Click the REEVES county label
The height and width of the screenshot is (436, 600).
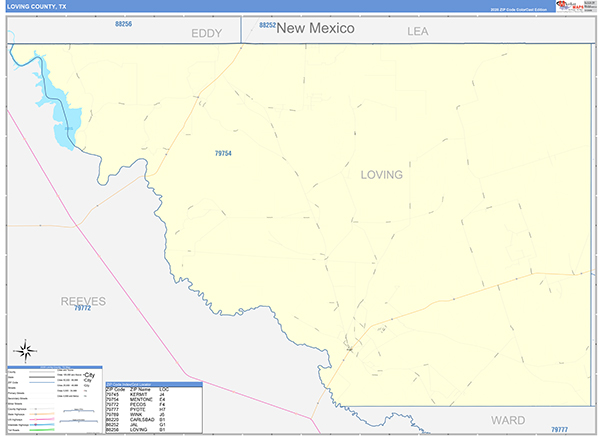coord(83,301)
